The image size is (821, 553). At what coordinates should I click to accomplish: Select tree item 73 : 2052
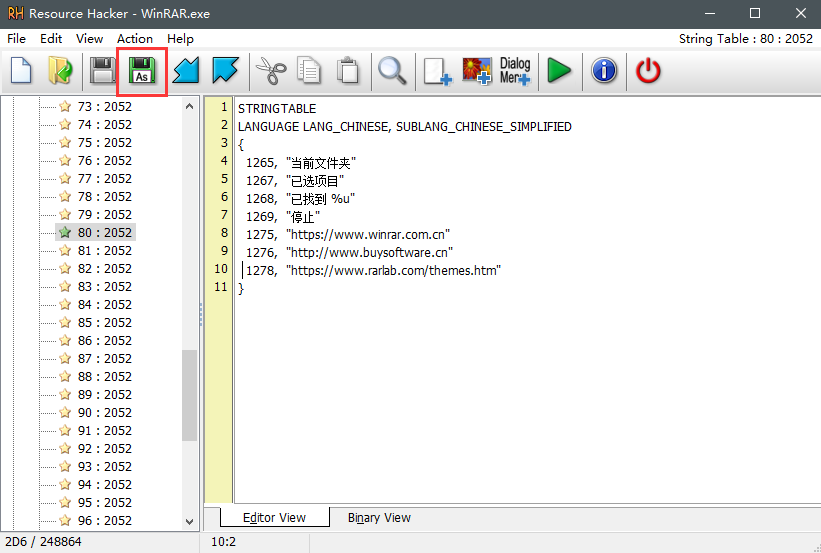(x=104, y=106)
